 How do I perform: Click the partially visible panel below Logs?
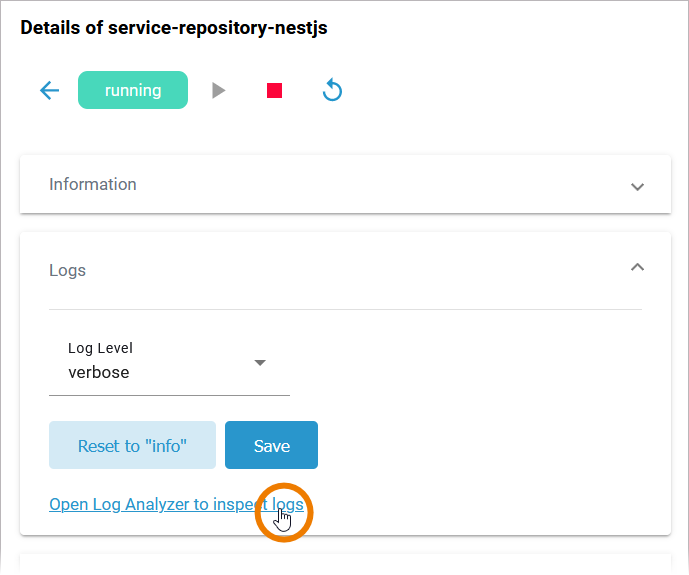click(345, 564)
